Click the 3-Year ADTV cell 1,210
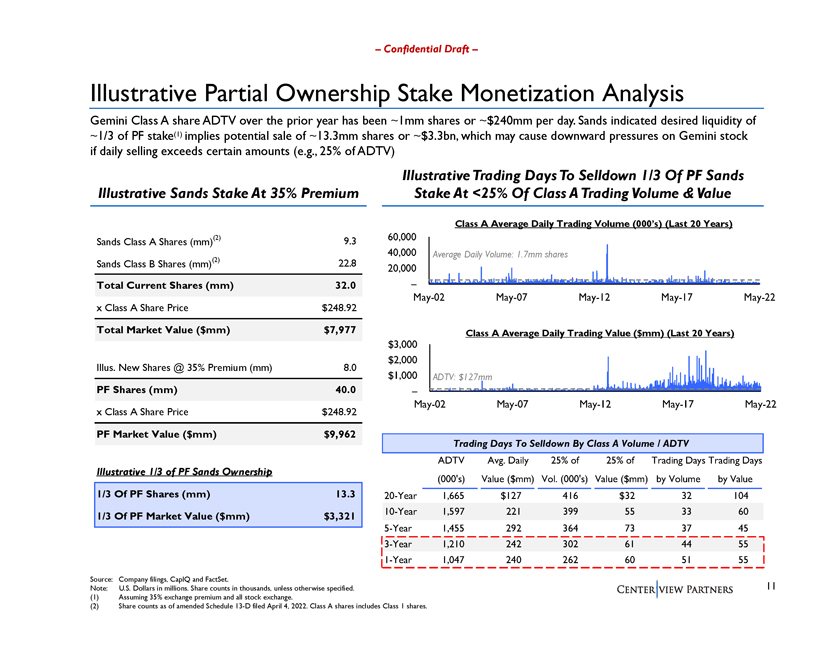This screenshot has width=840, height=649. point(453,544)
